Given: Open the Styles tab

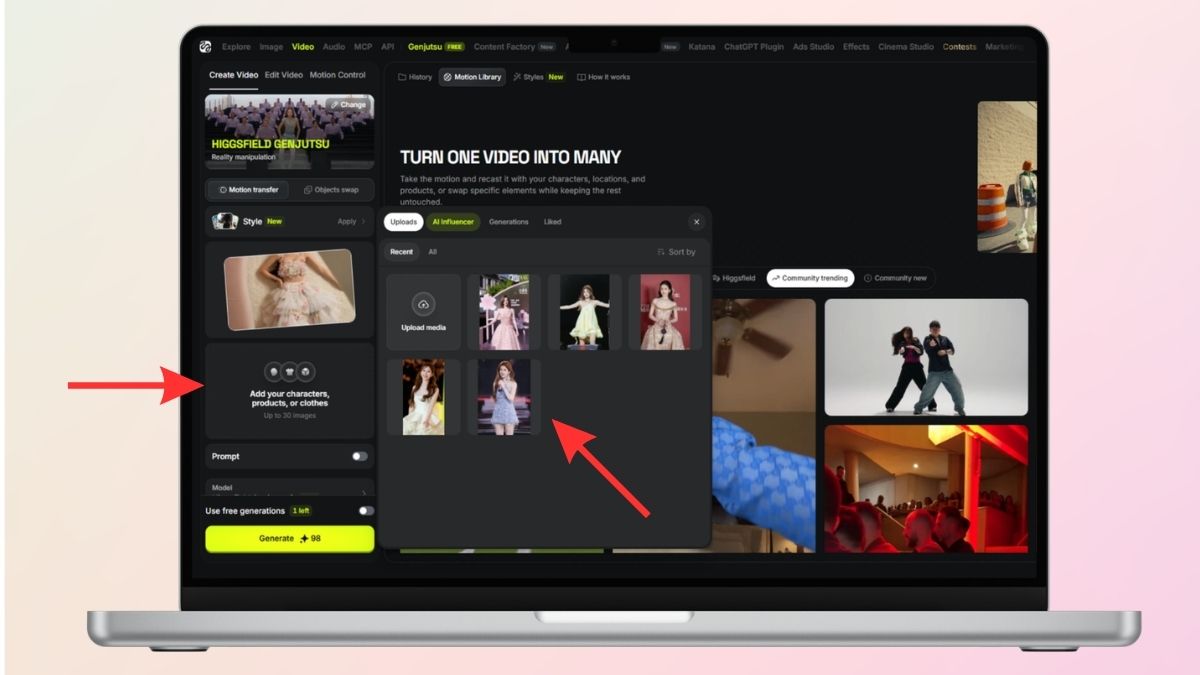Looking at the screenshot, I should 538,77.
